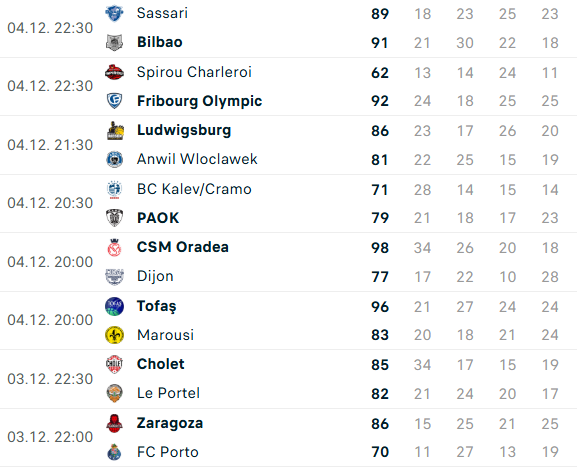Open the Dijon team name link
Image resolution: width=577 pixels, height=471 pixels.
pyautogui.click(x=155, y=276)
